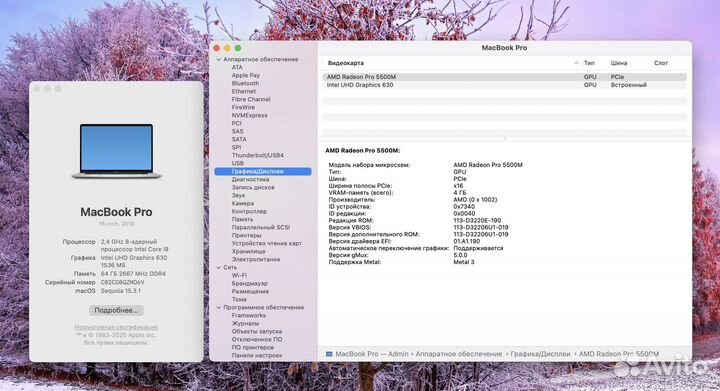Select Размещения in sidebar
Screen dimensions: 720x391
pyautogui.click(x=250, y=291)
